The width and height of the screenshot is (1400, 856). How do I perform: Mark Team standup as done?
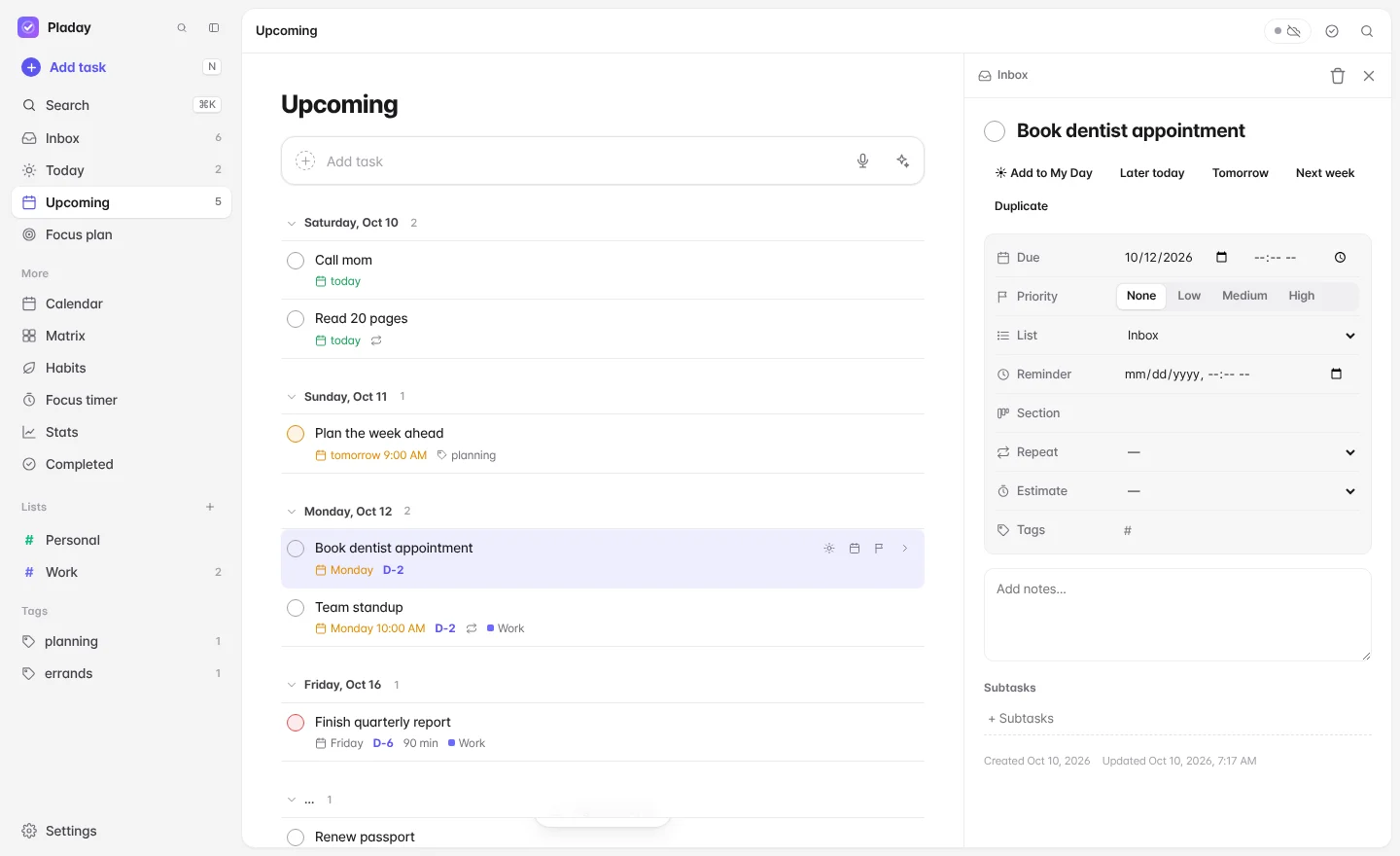pyautogui.click(x=296, y=608)
